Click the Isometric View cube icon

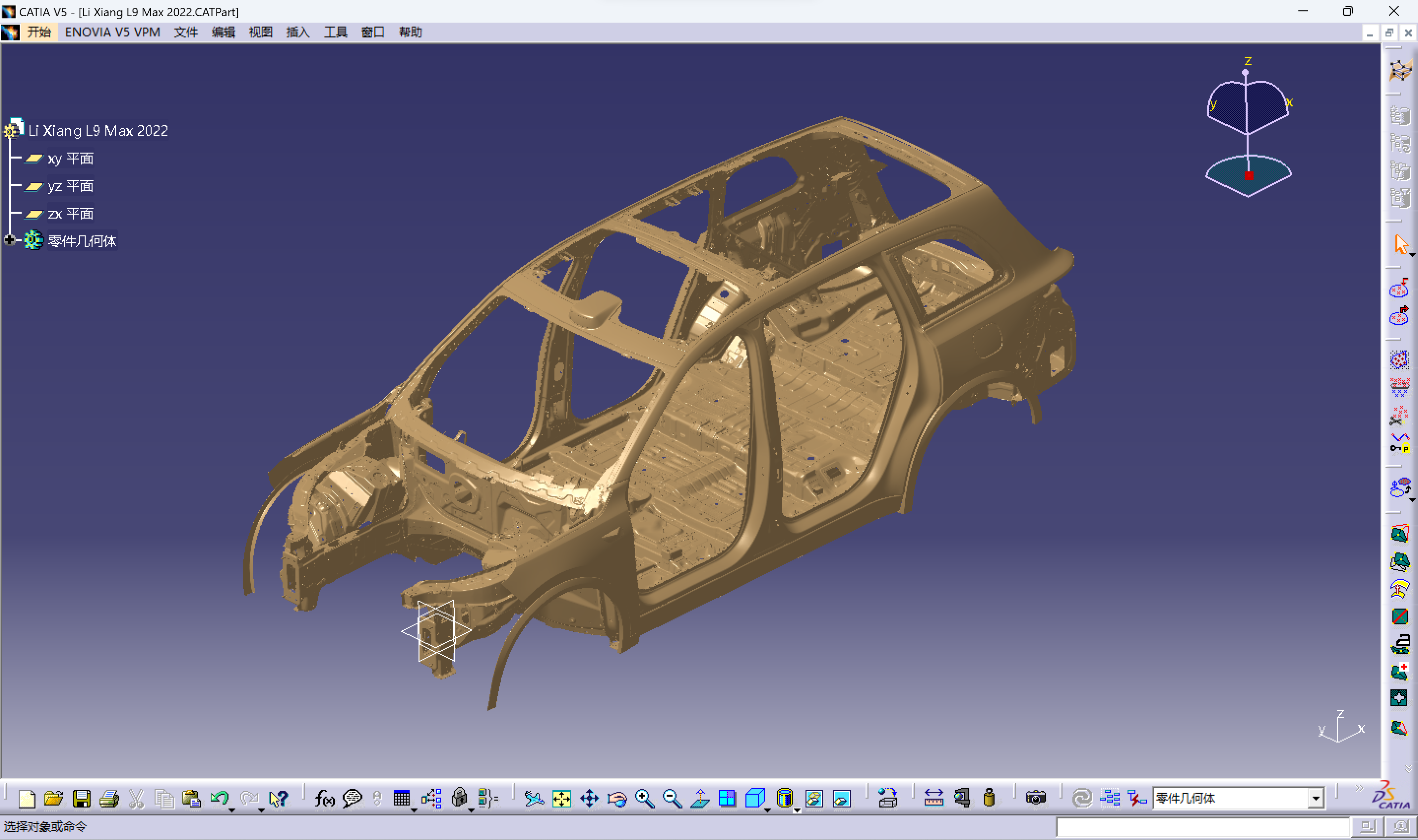(754, 798)
